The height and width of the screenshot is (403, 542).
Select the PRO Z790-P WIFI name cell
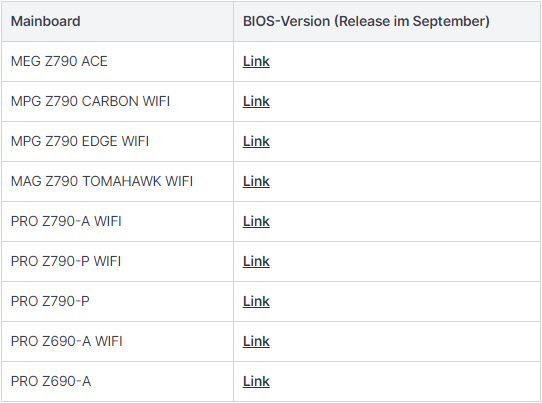66,262
